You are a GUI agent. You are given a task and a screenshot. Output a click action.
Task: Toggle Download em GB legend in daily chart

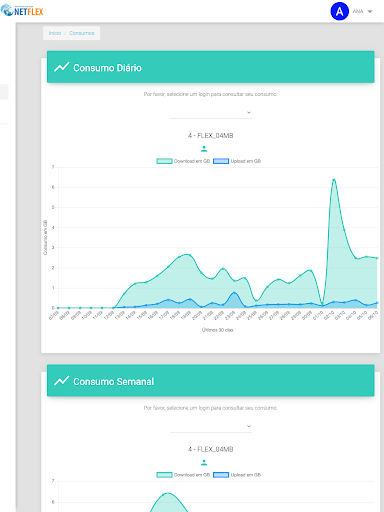click(183, 161)
